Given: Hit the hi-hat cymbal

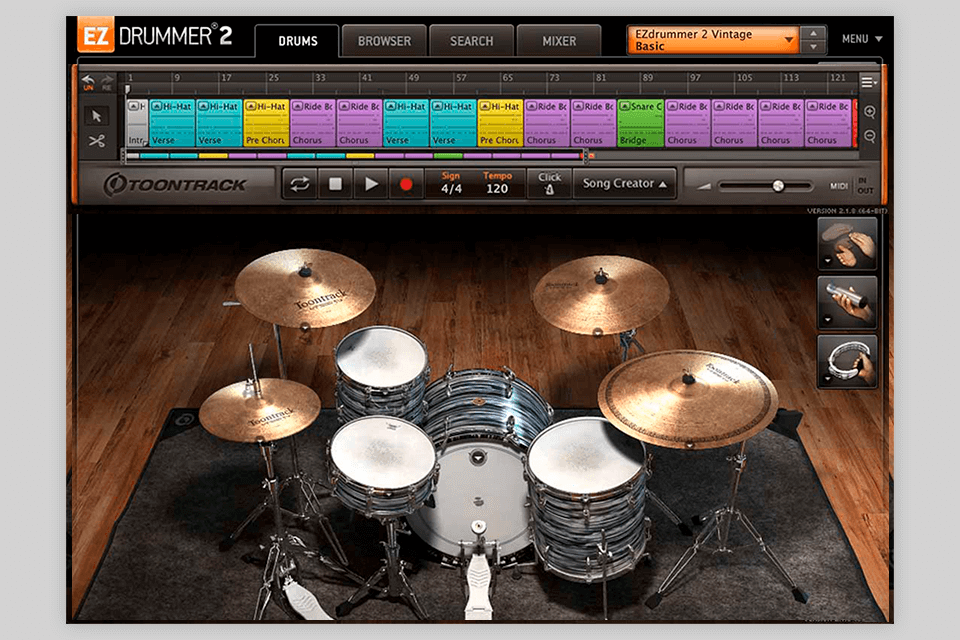Looking at the screenshot, I should pos(260,409).
